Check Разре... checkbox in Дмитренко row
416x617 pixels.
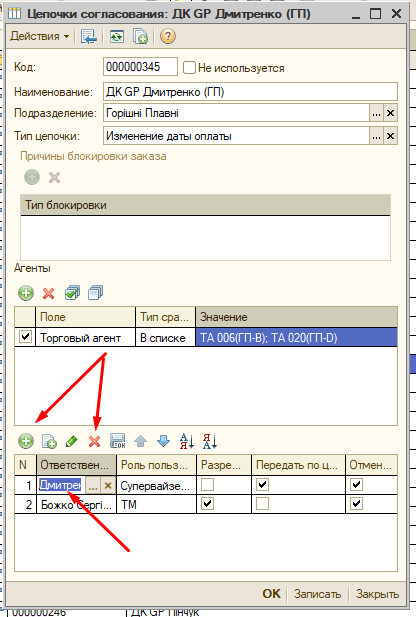pos(207,485)
